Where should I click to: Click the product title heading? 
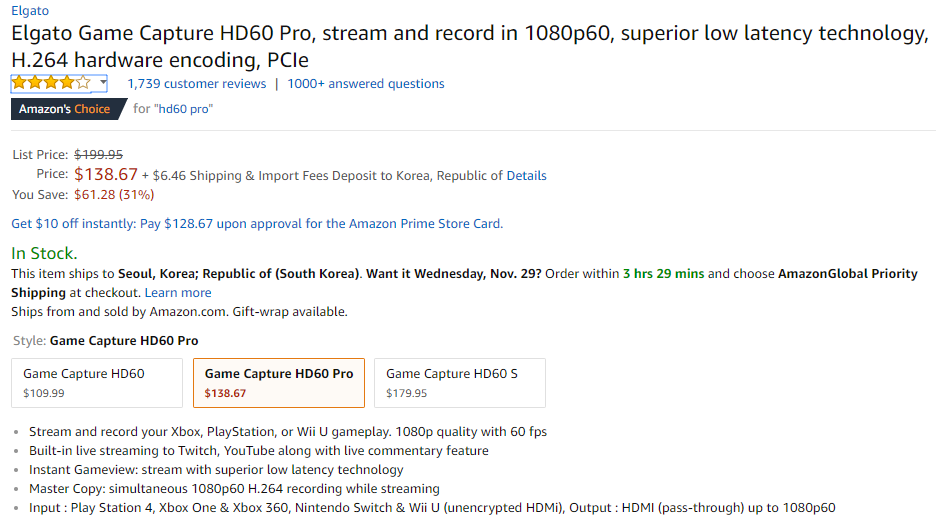coord(470,46)
